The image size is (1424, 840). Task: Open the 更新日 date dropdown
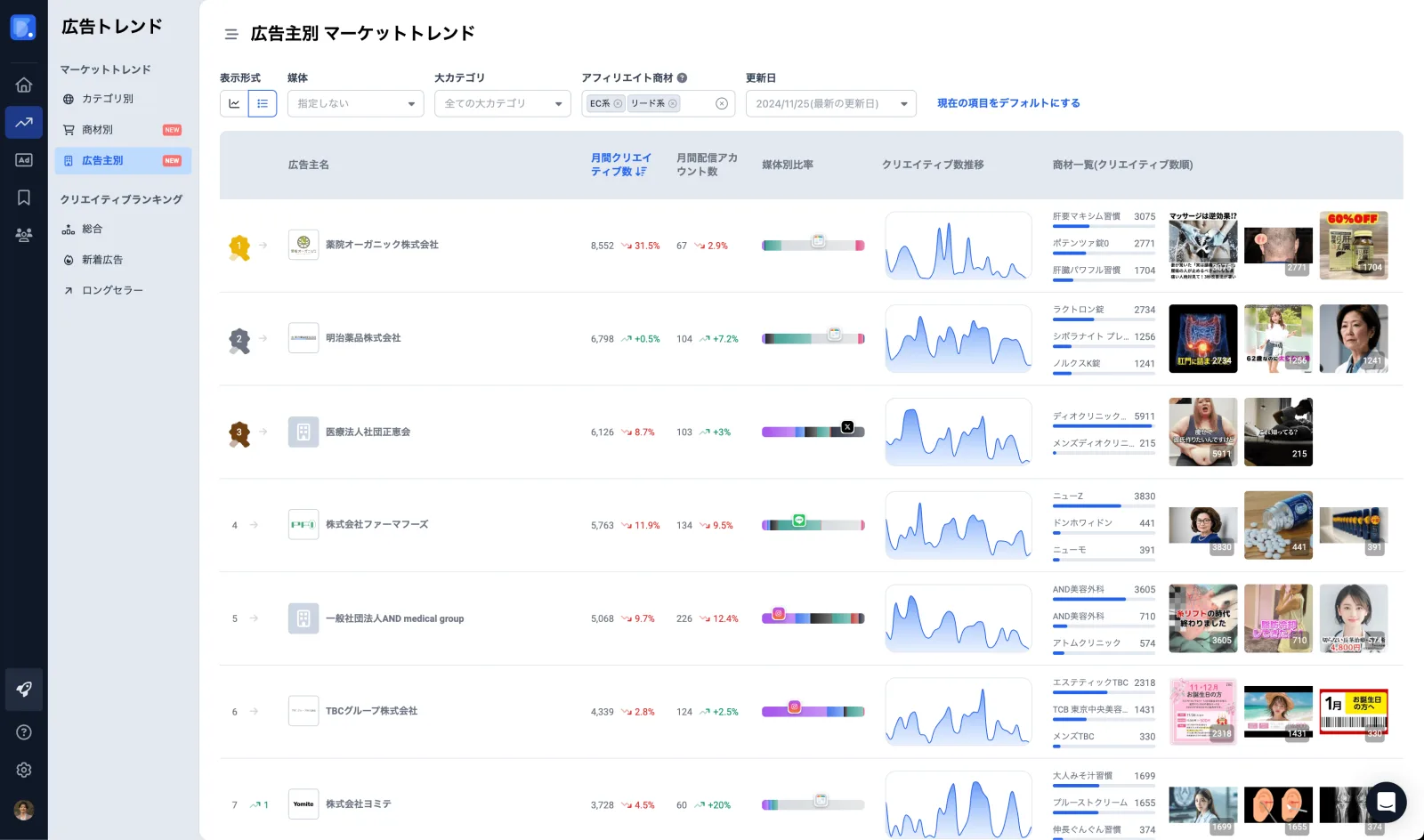coord(830,104)
